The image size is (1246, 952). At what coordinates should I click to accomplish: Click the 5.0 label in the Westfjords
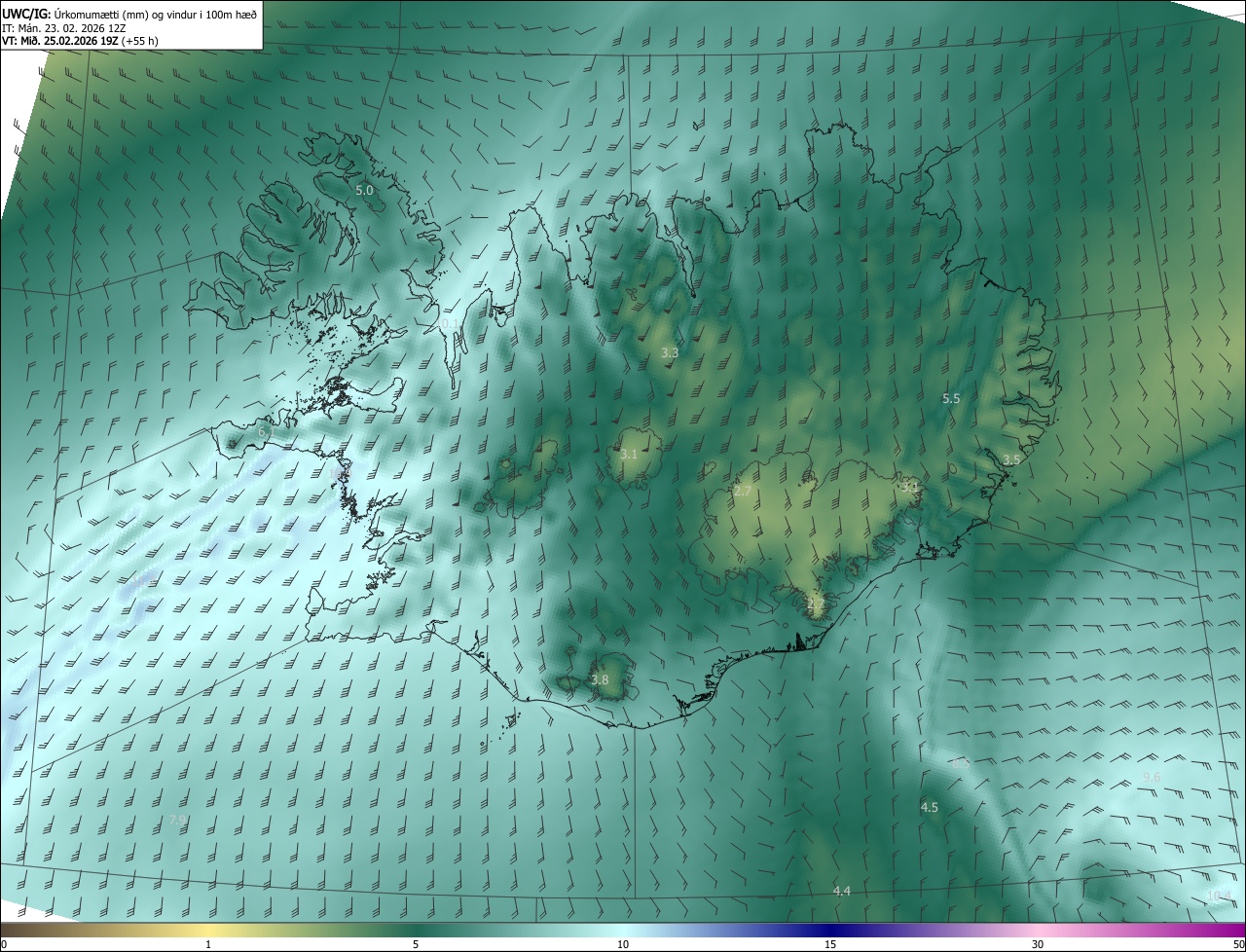pos(364,191)
